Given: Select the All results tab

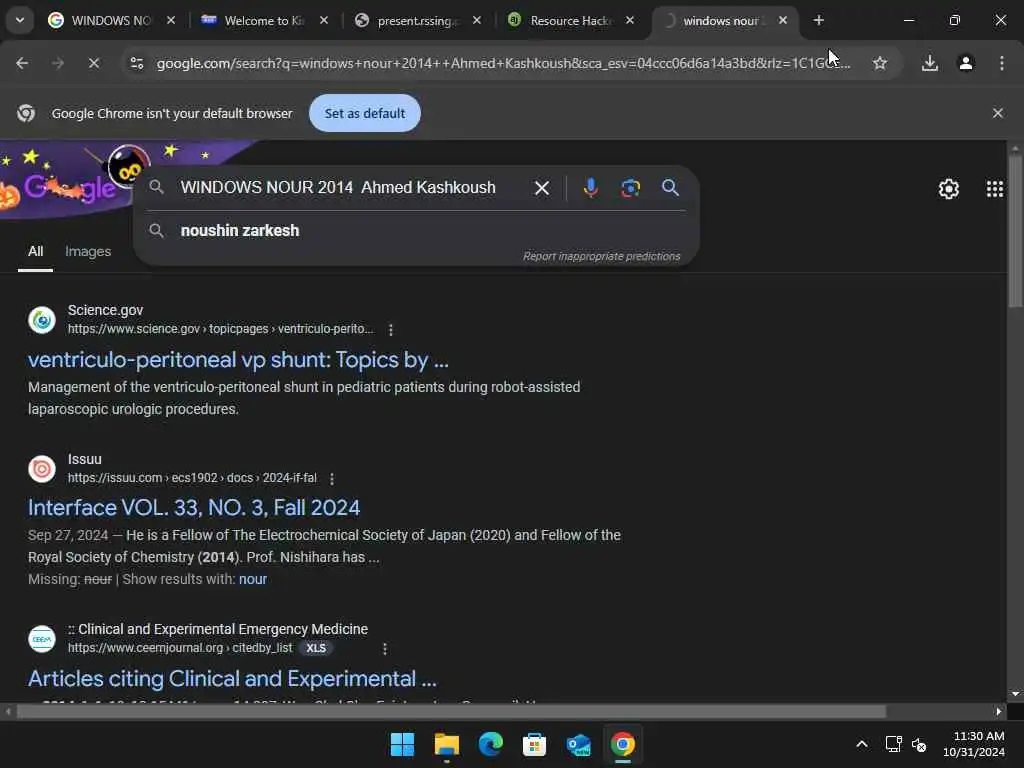Looking at the screenshot, I should 35,251.
